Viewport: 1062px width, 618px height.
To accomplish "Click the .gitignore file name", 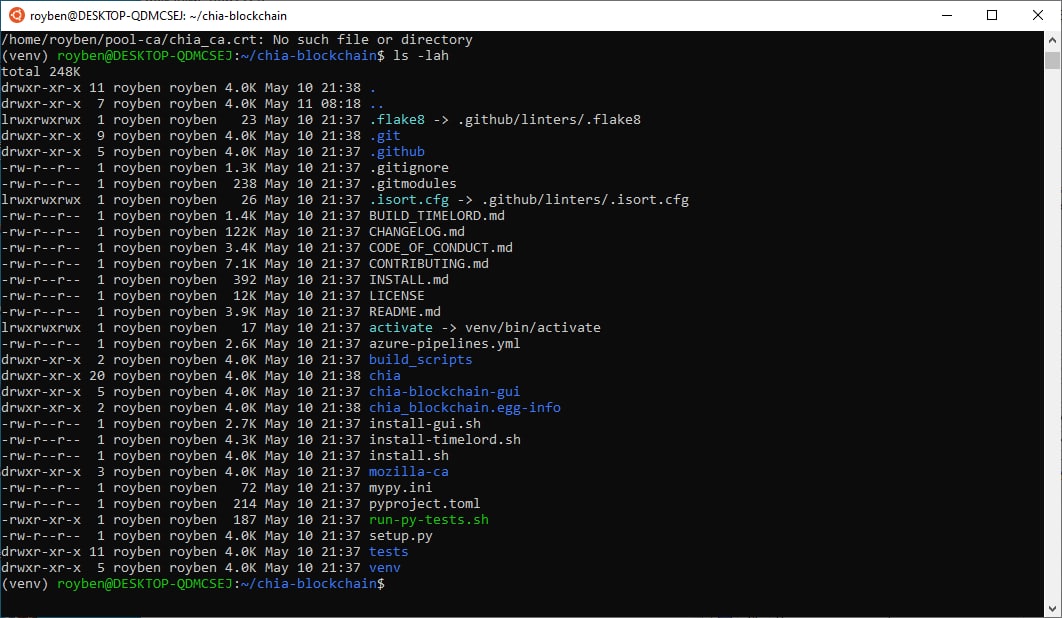I will click(x=408, y=167).
